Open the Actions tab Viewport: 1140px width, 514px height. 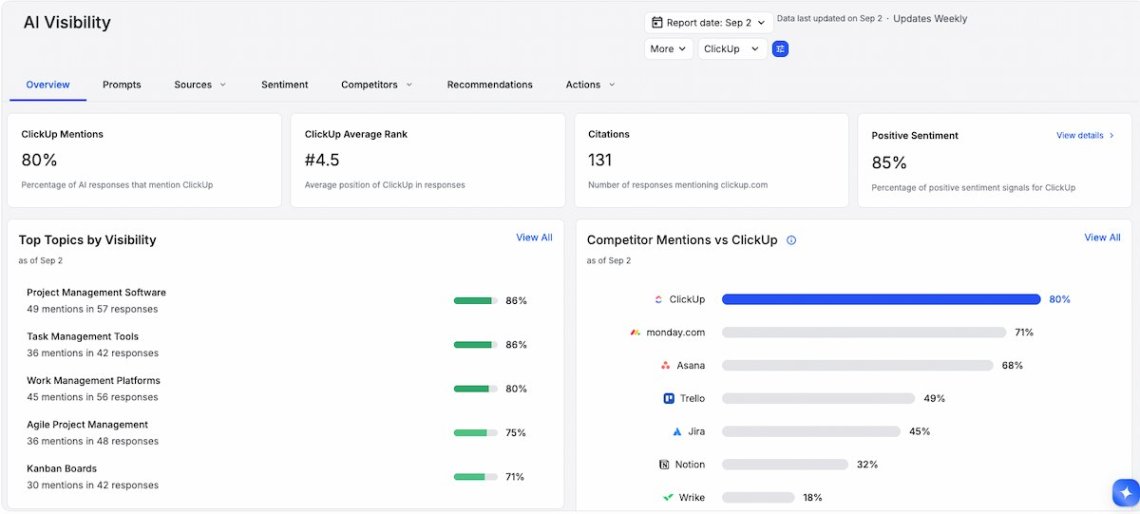[583, 84]
